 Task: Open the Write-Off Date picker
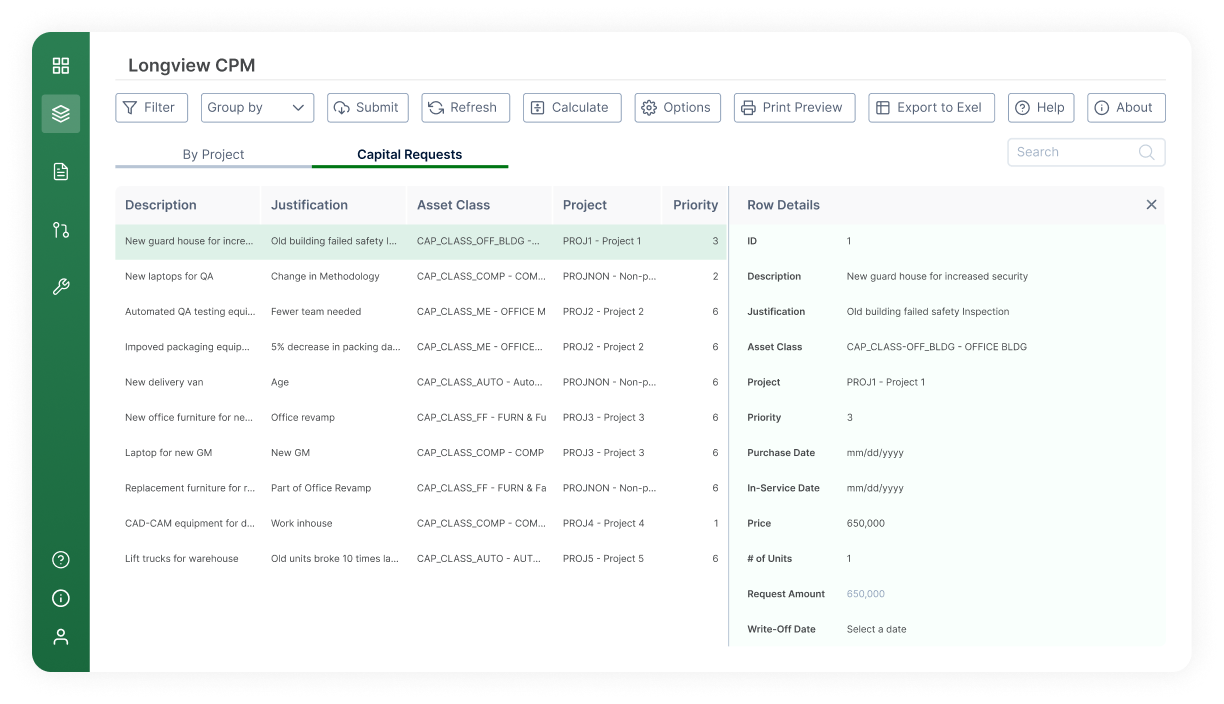click(876, 629)
